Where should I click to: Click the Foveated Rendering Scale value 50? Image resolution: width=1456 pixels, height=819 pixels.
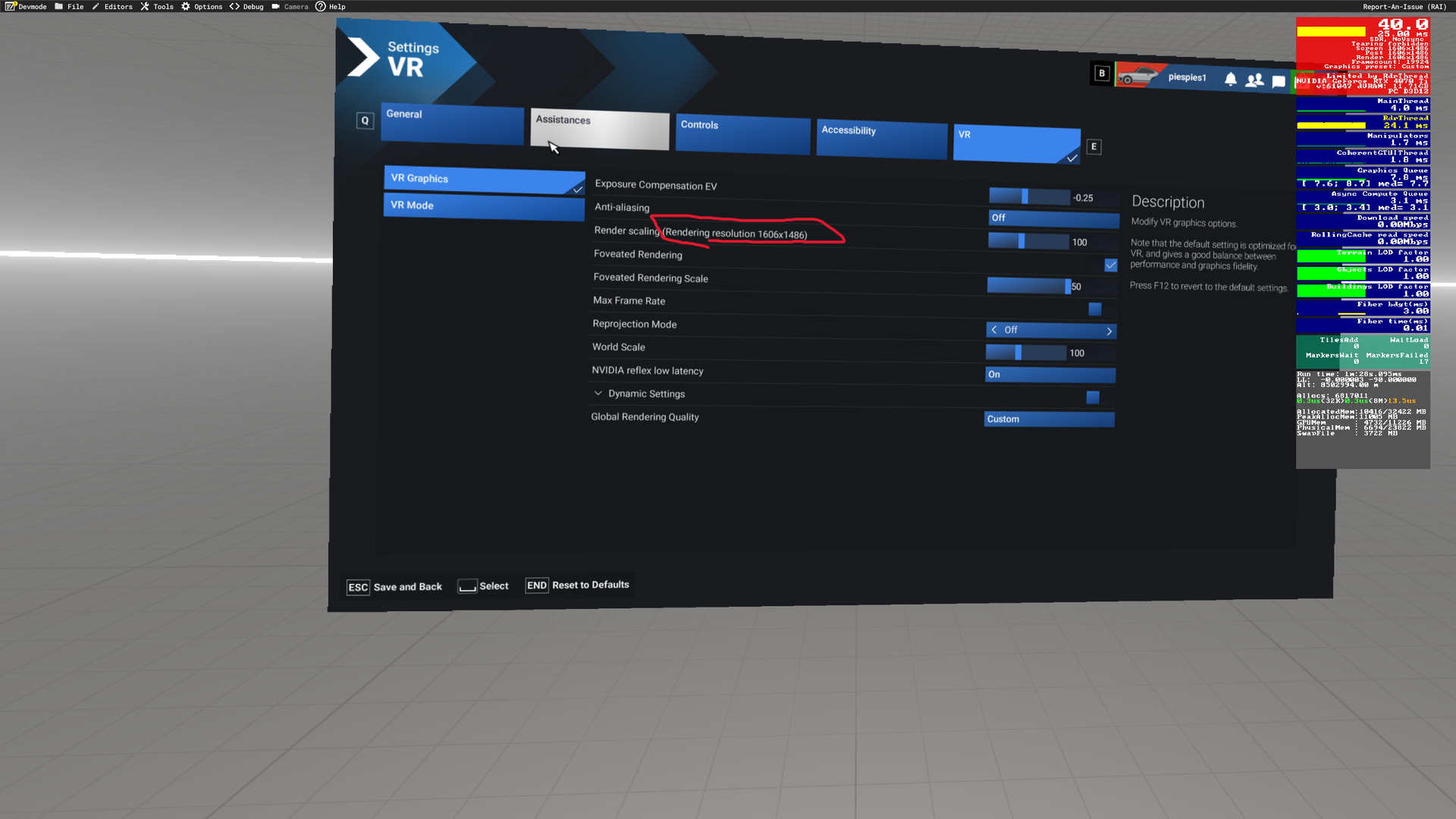coord(1076,287)
